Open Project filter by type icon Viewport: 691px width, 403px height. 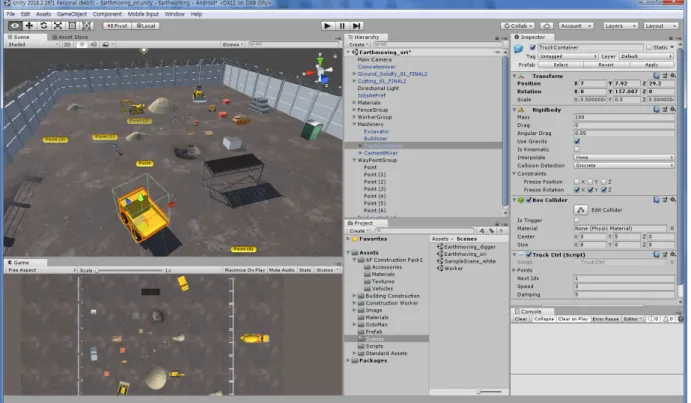pos(482,231)
